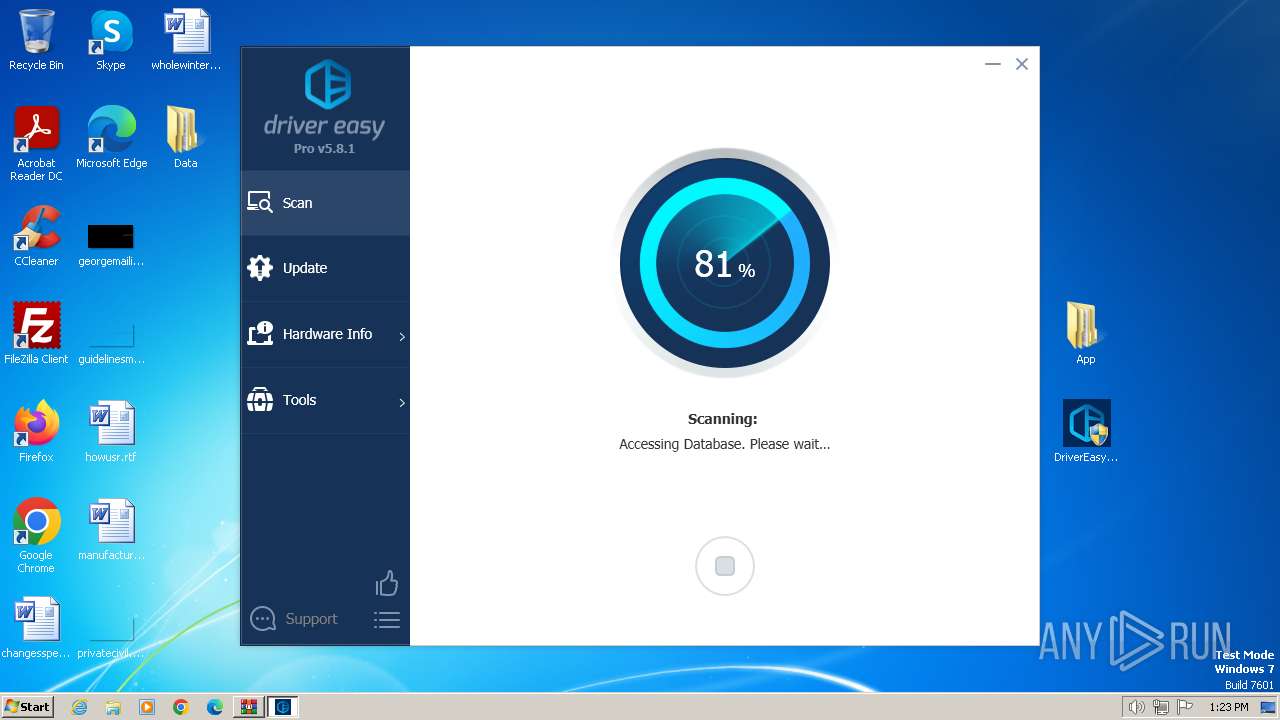Open the manufactur Word document

tap(111, 529)
